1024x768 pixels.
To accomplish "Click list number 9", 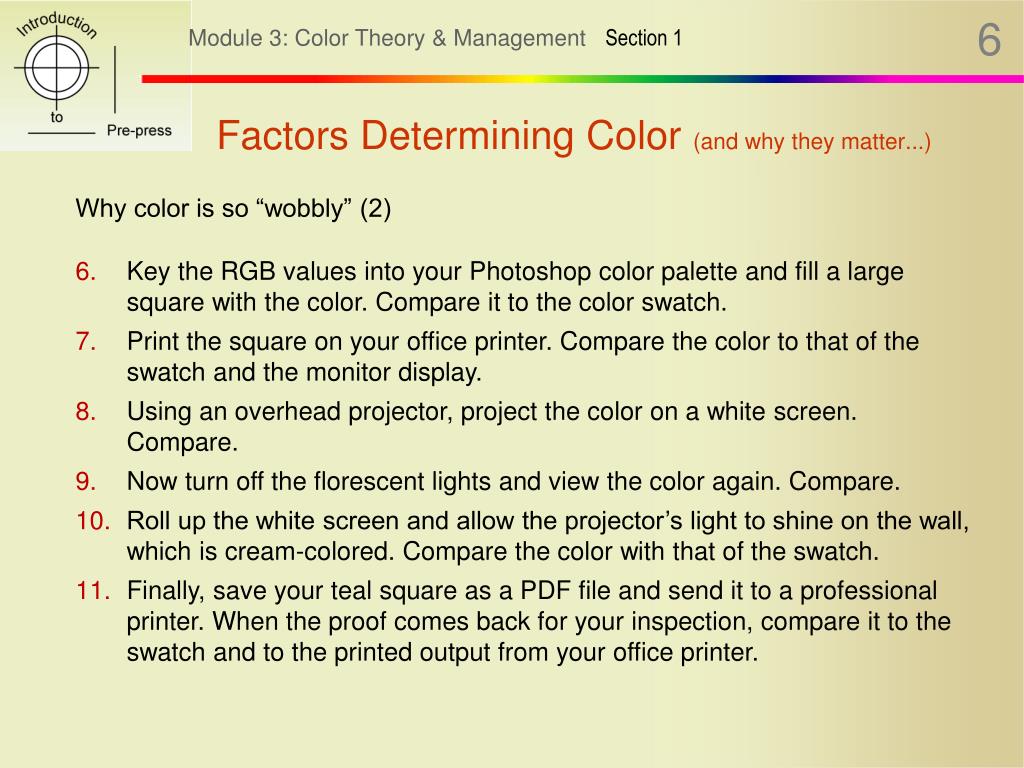I will 86,481.
